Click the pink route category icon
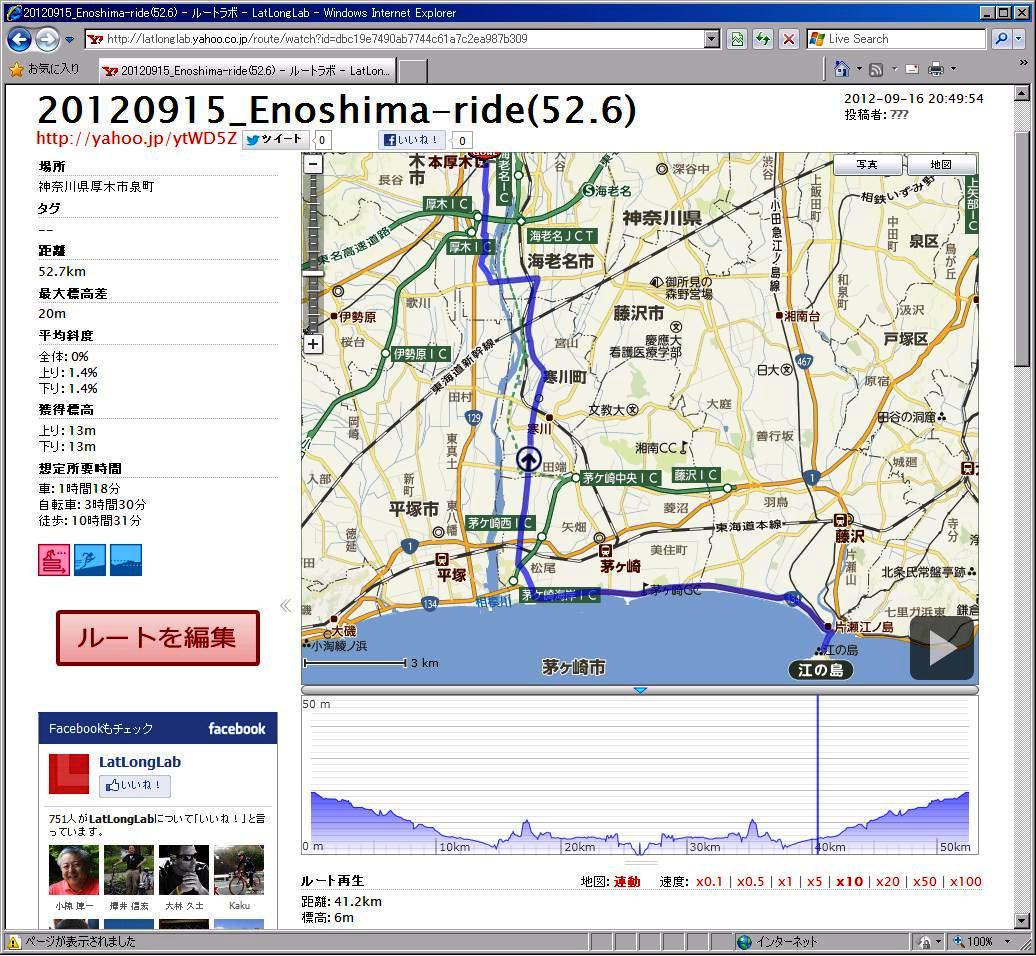The image size is (1036, 956). 54,560
